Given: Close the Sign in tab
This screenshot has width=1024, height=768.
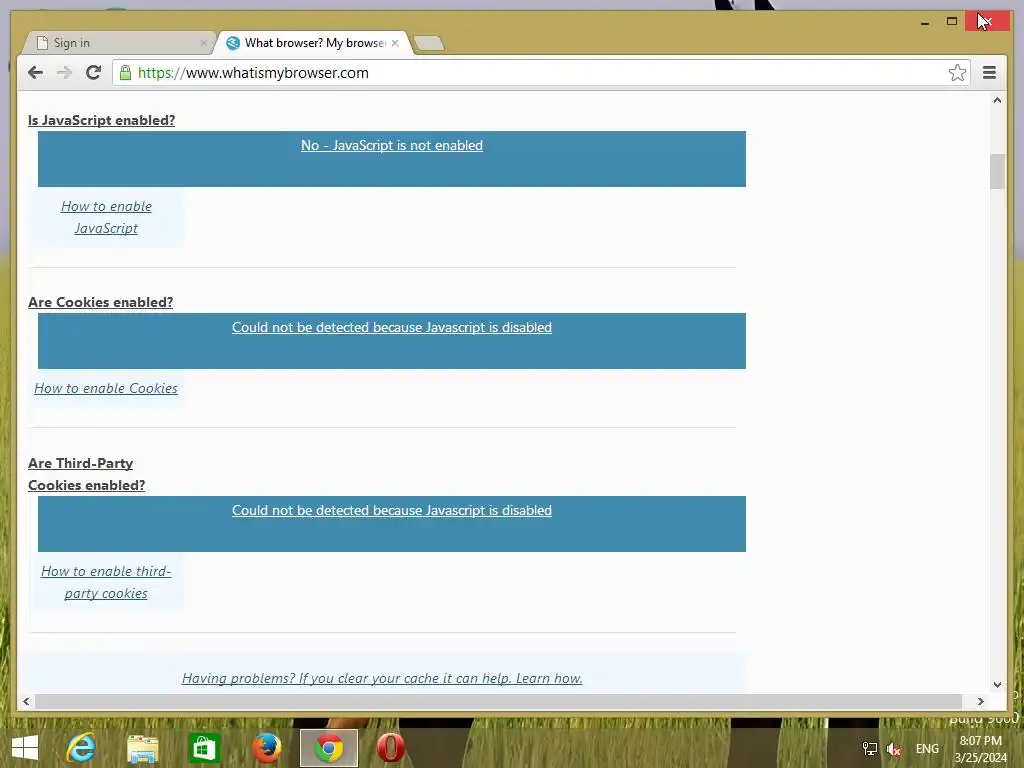Looking at the screenshot, I should click(203, 43).
